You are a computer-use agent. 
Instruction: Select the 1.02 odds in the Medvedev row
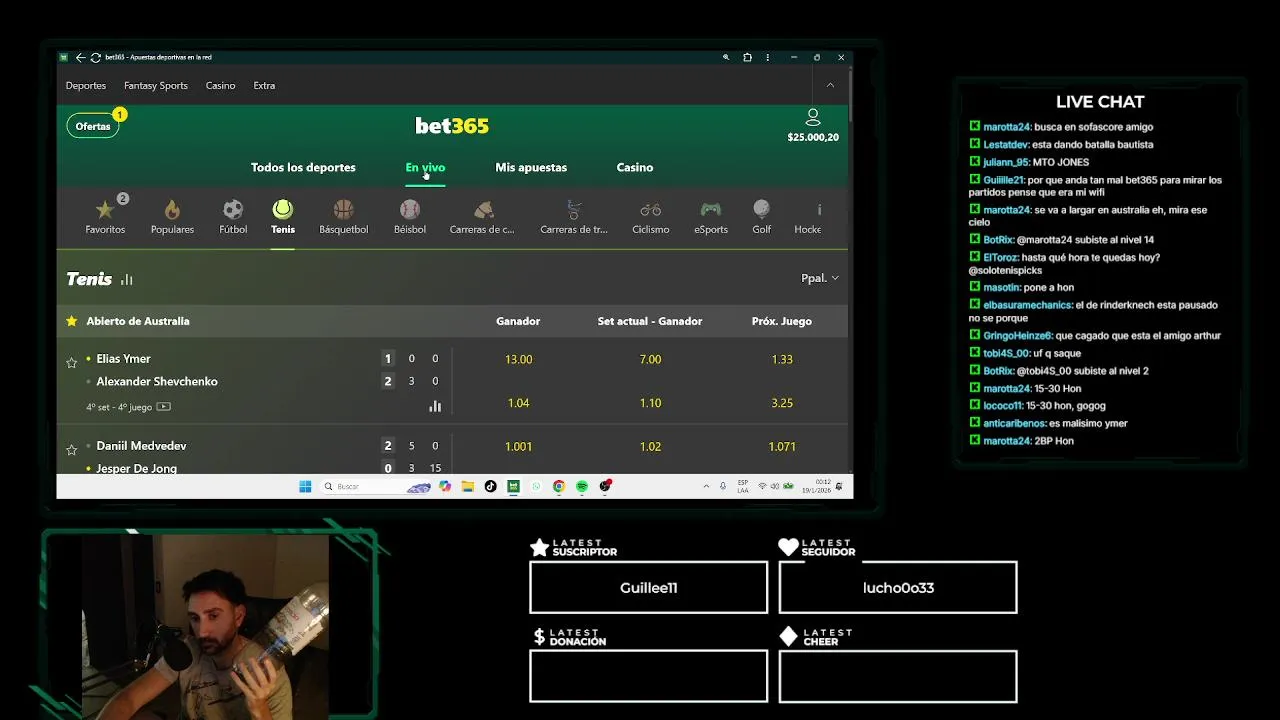(x=650, y=447)
